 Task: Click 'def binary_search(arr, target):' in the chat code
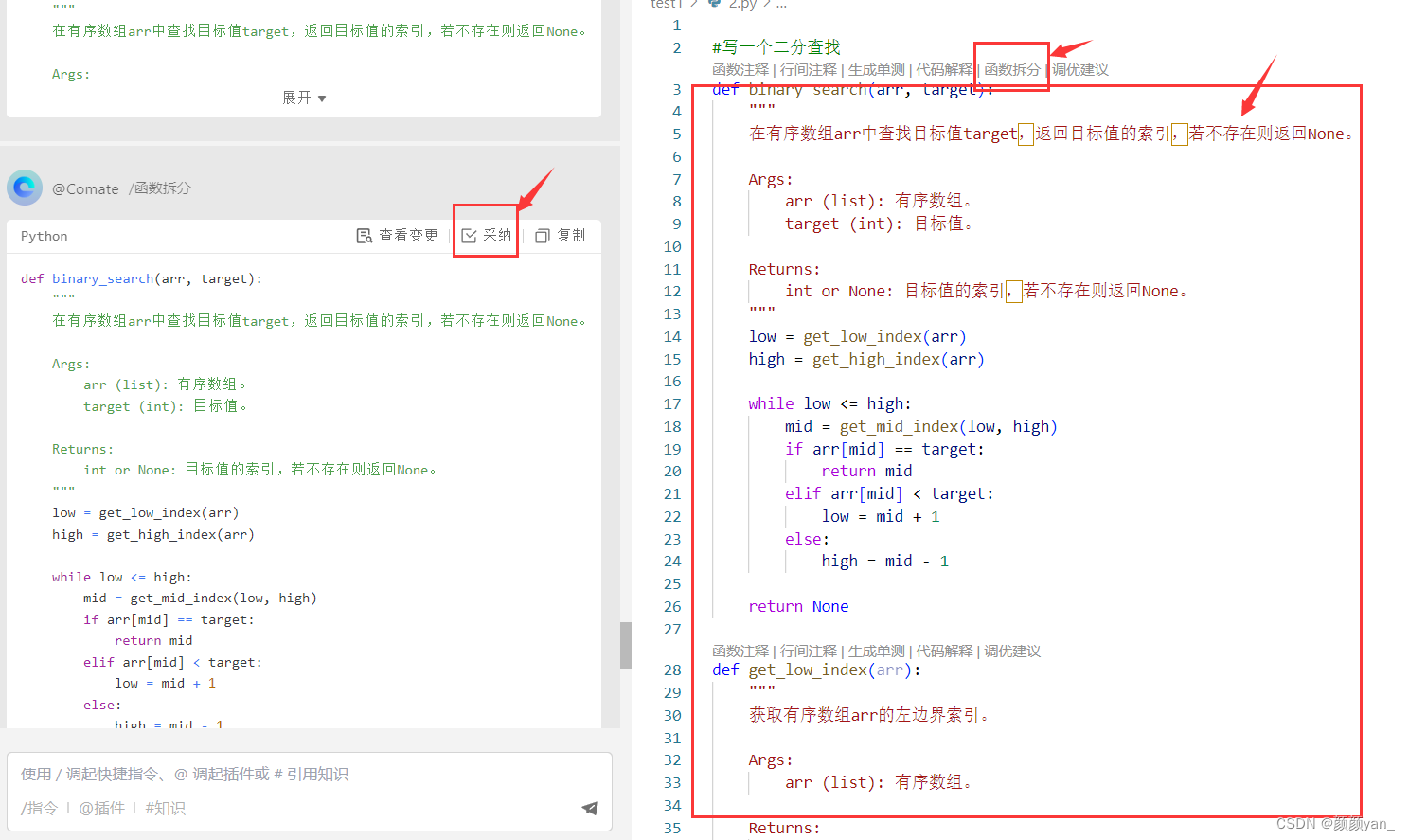(141, 278)
